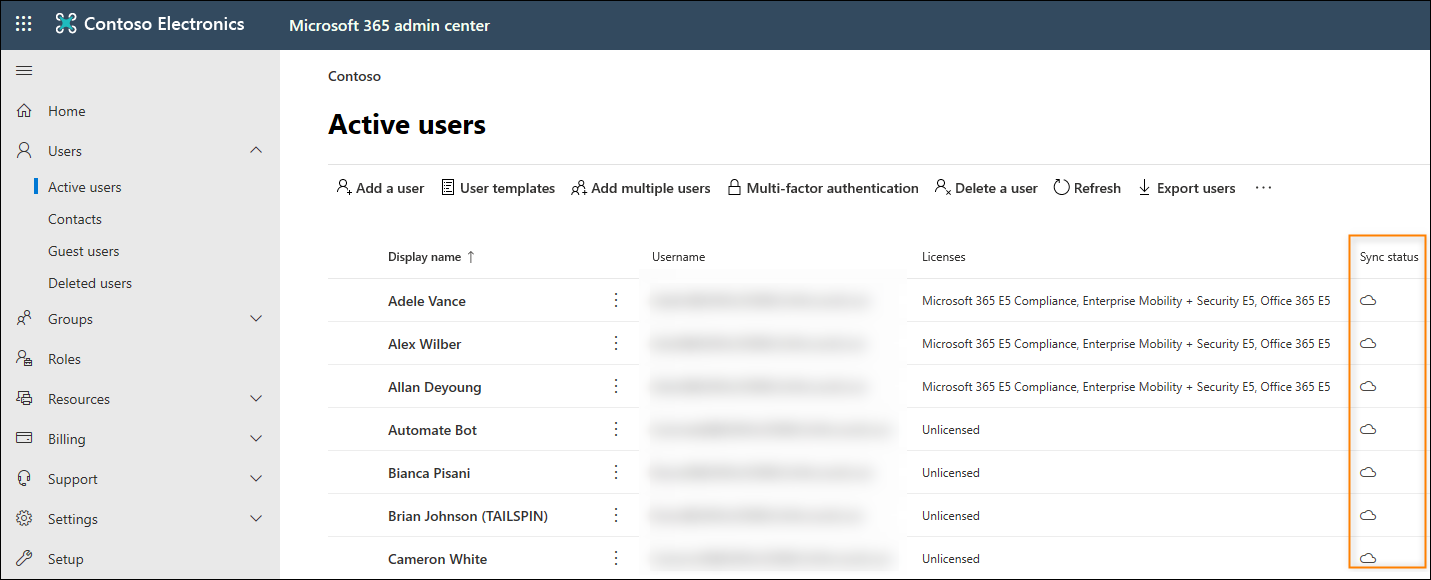The image size is (1431, 580).
Task: Open more actions for Automate Bot
Action: (x=616, y=429)
